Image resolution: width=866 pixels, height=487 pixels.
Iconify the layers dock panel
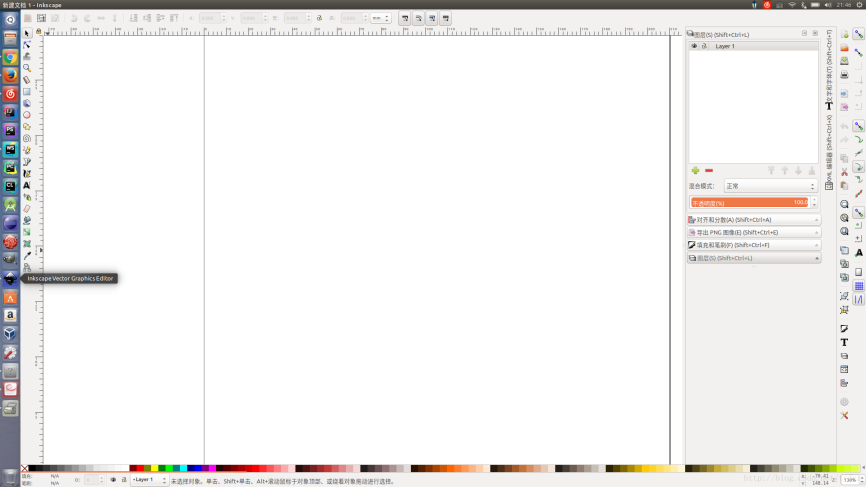(804, 34)
